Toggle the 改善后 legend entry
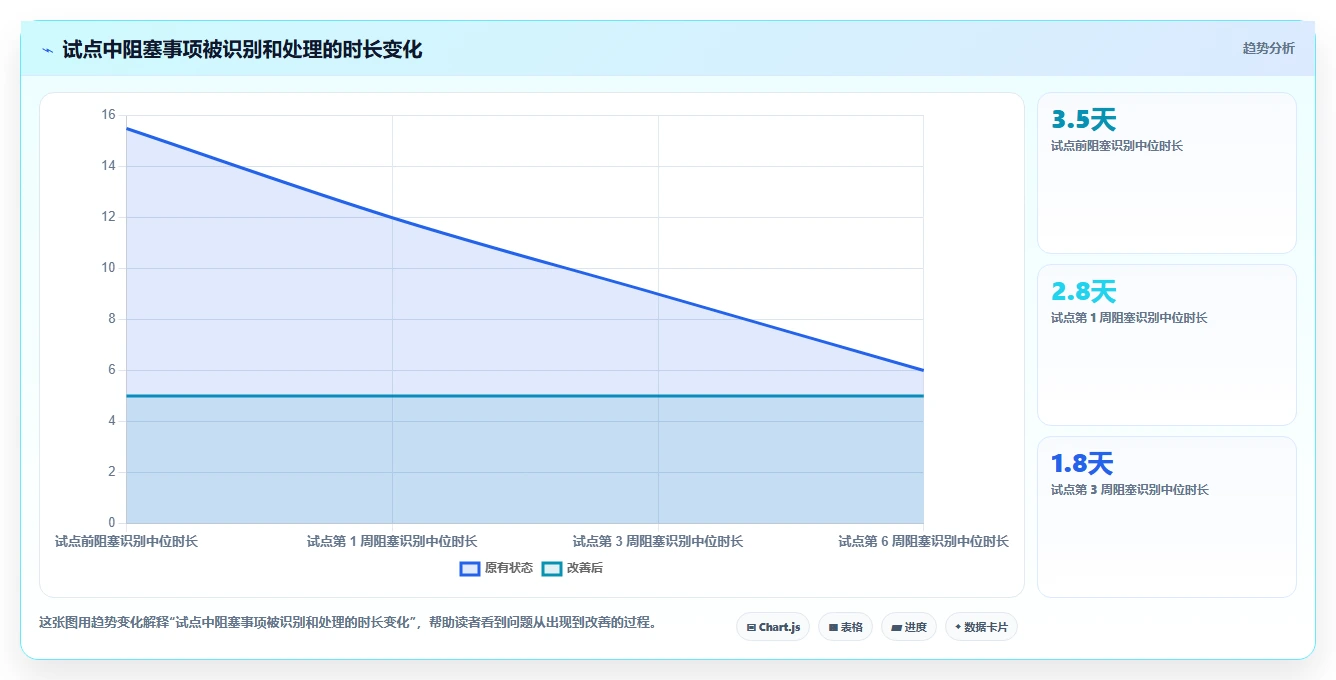The image size is (1336, 680). pyautogui.click(x=572, y=568)
